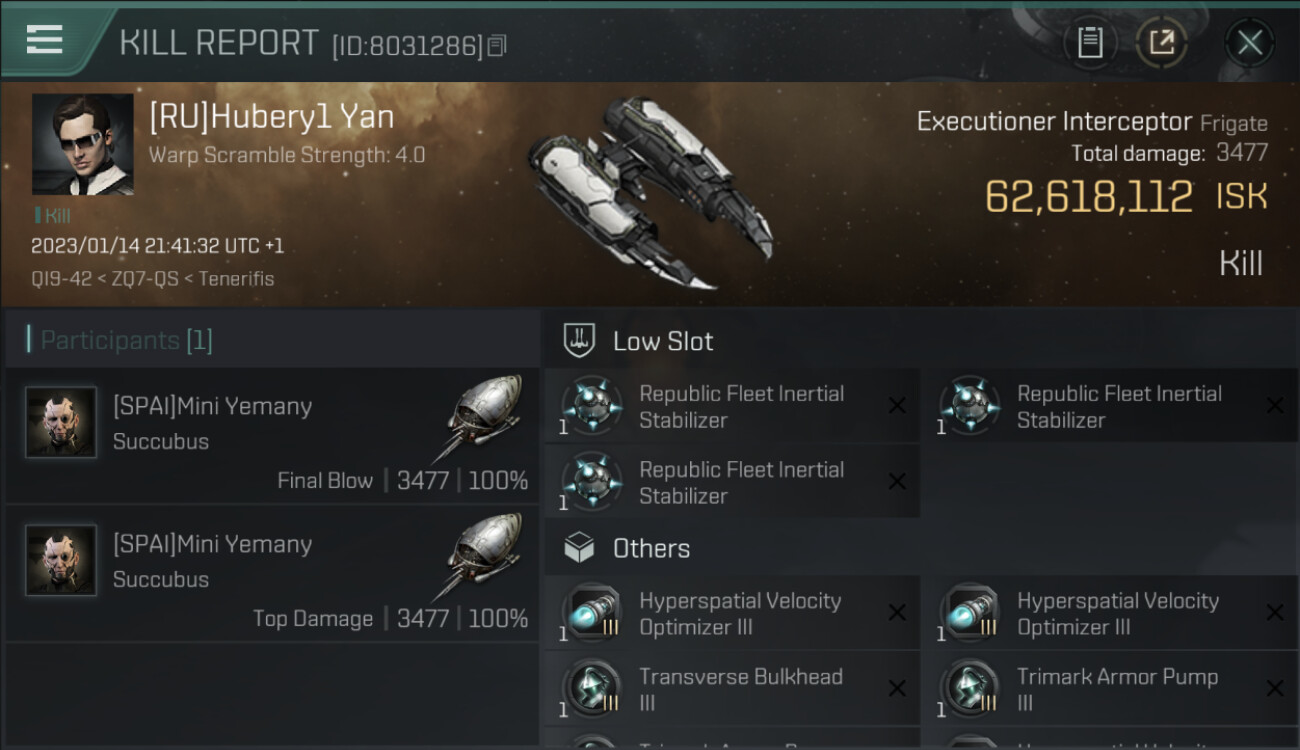
Task: Click the X beside Trimark Armor Pump III
Action: click(1275, 689)
